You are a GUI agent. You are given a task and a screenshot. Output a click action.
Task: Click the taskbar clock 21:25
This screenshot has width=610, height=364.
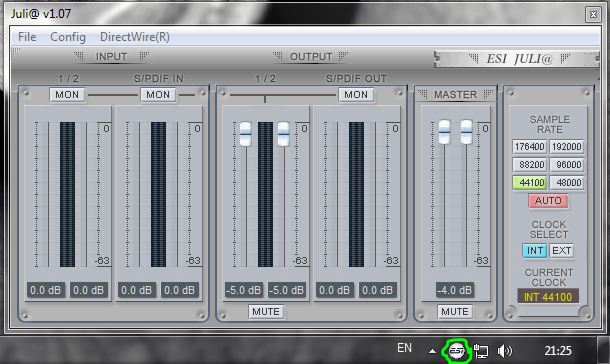[557, 351]
